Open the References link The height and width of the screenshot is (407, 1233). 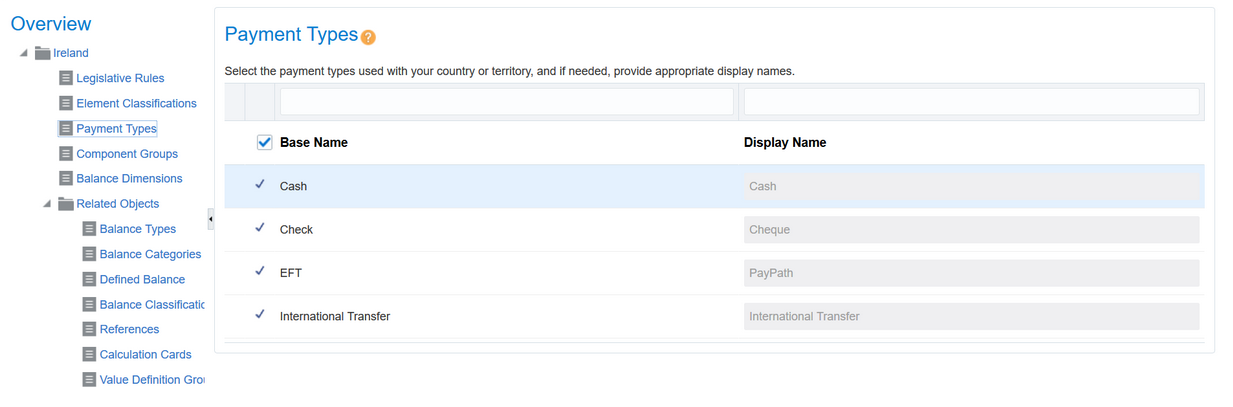tap(129, 329)
